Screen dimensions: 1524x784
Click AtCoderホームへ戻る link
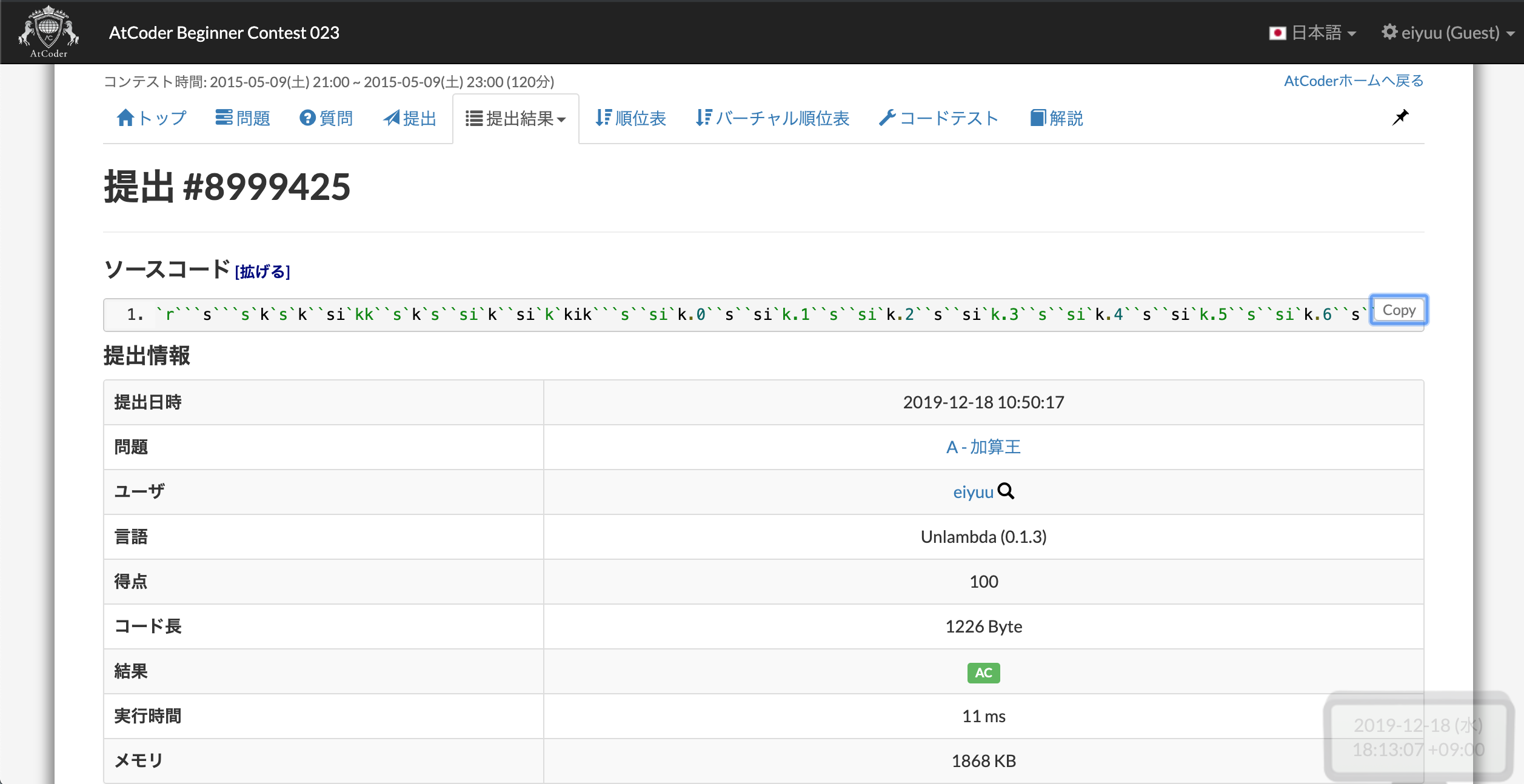1353,81
